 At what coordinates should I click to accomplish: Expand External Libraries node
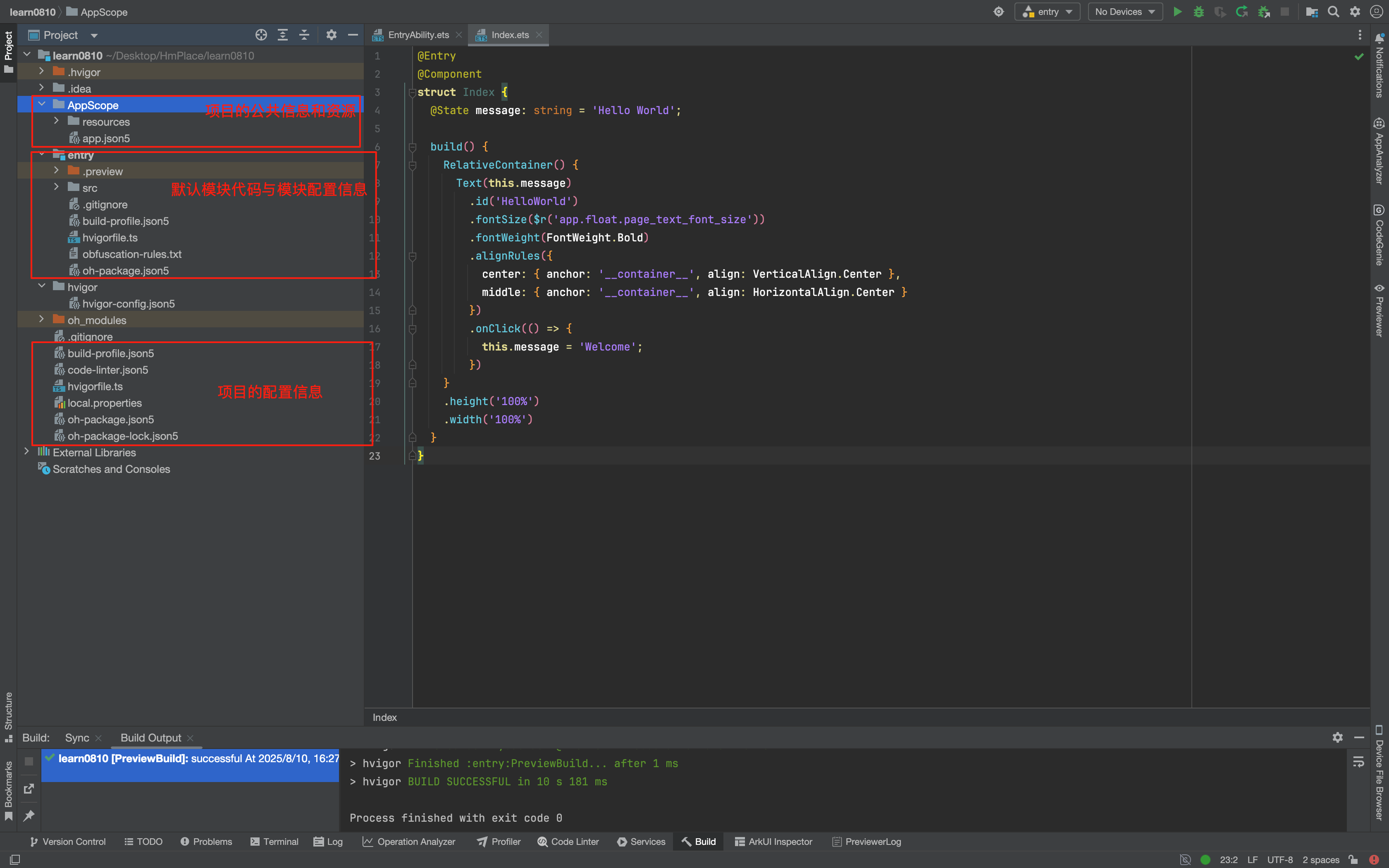click(26, 452)
